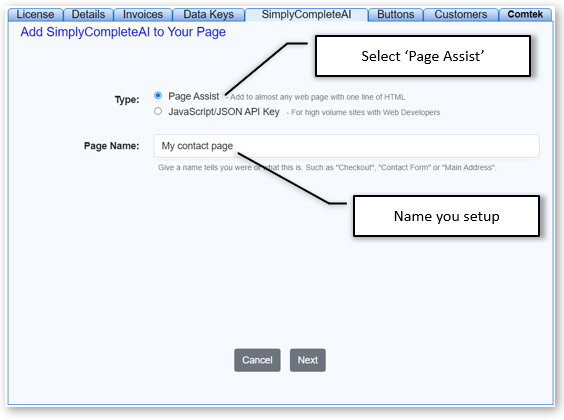Open the Customers tab
The width and height of the screenshot is (564, 420).
(461, 14)
